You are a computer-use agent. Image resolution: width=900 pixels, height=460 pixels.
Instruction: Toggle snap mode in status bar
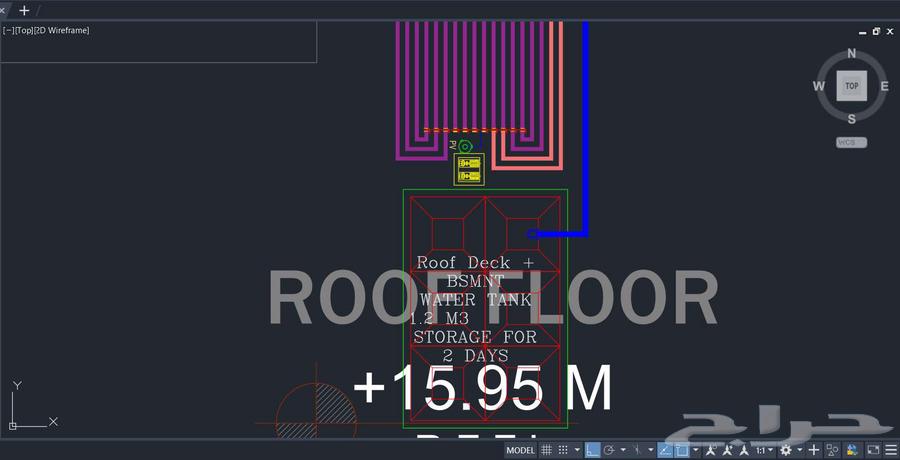(563, 451)
